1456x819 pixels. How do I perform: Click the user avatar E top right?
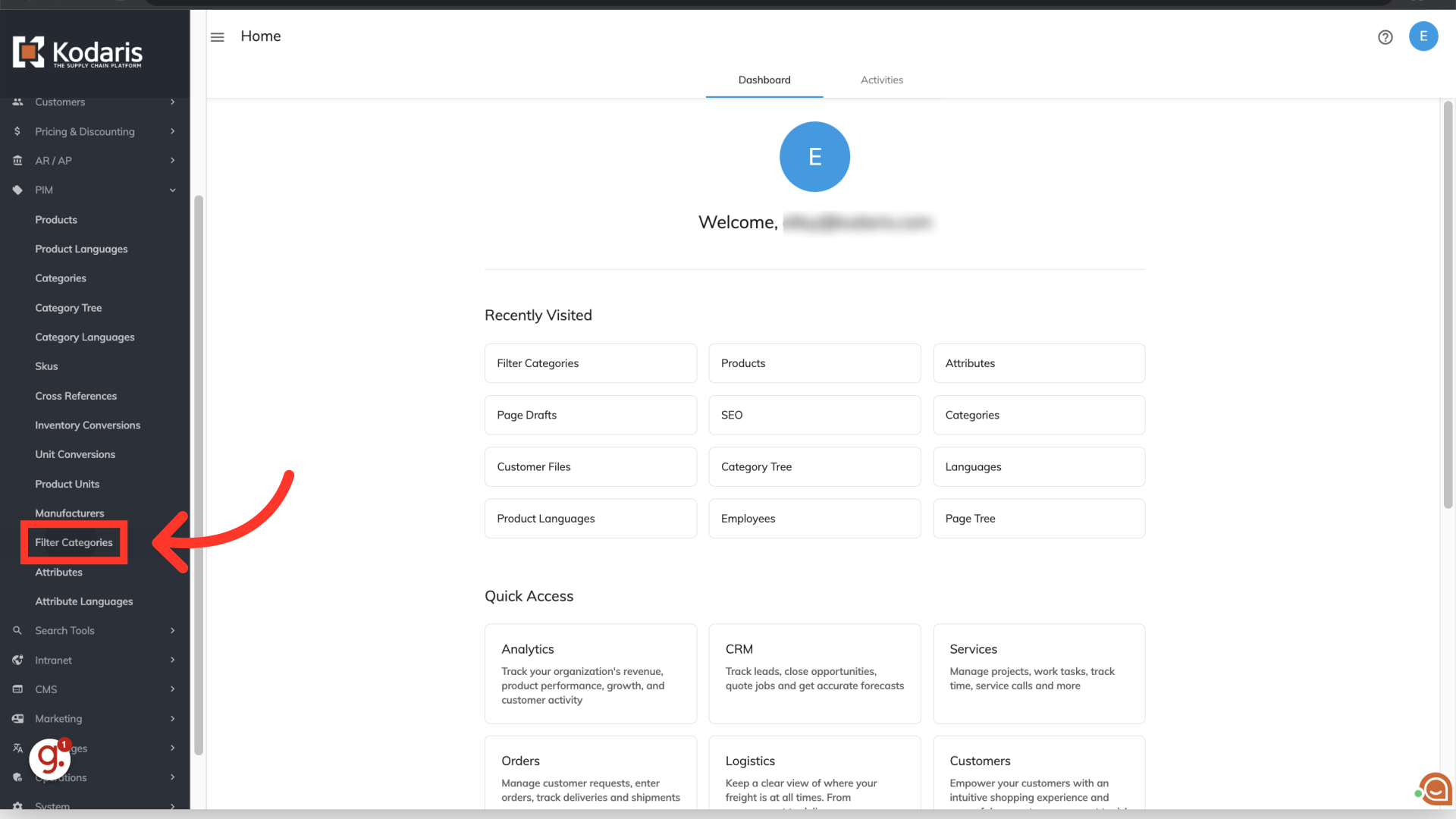click(1423, 36)
